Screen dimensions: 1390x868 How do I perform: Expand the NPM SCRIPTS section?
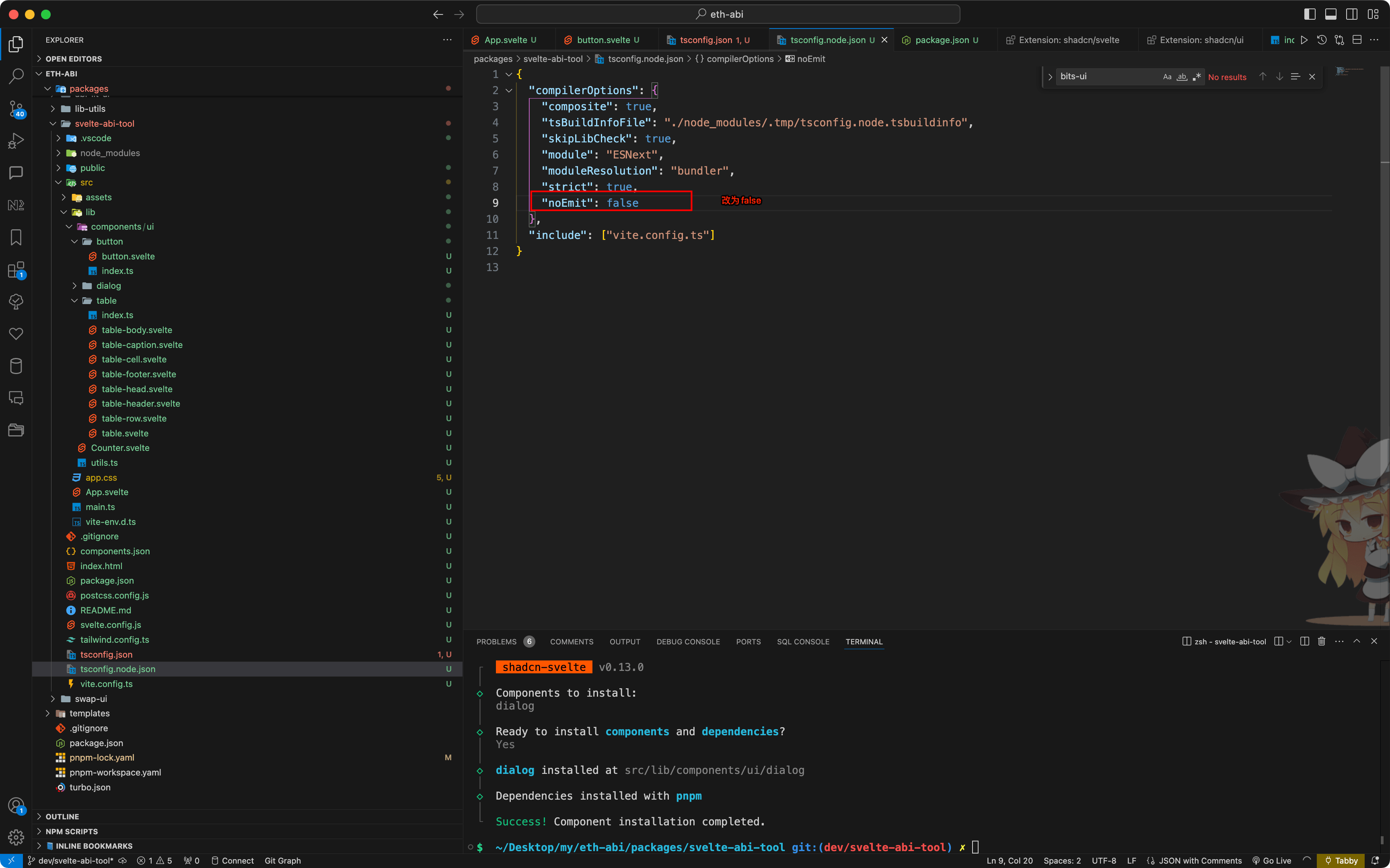click(x=71, y=831)
